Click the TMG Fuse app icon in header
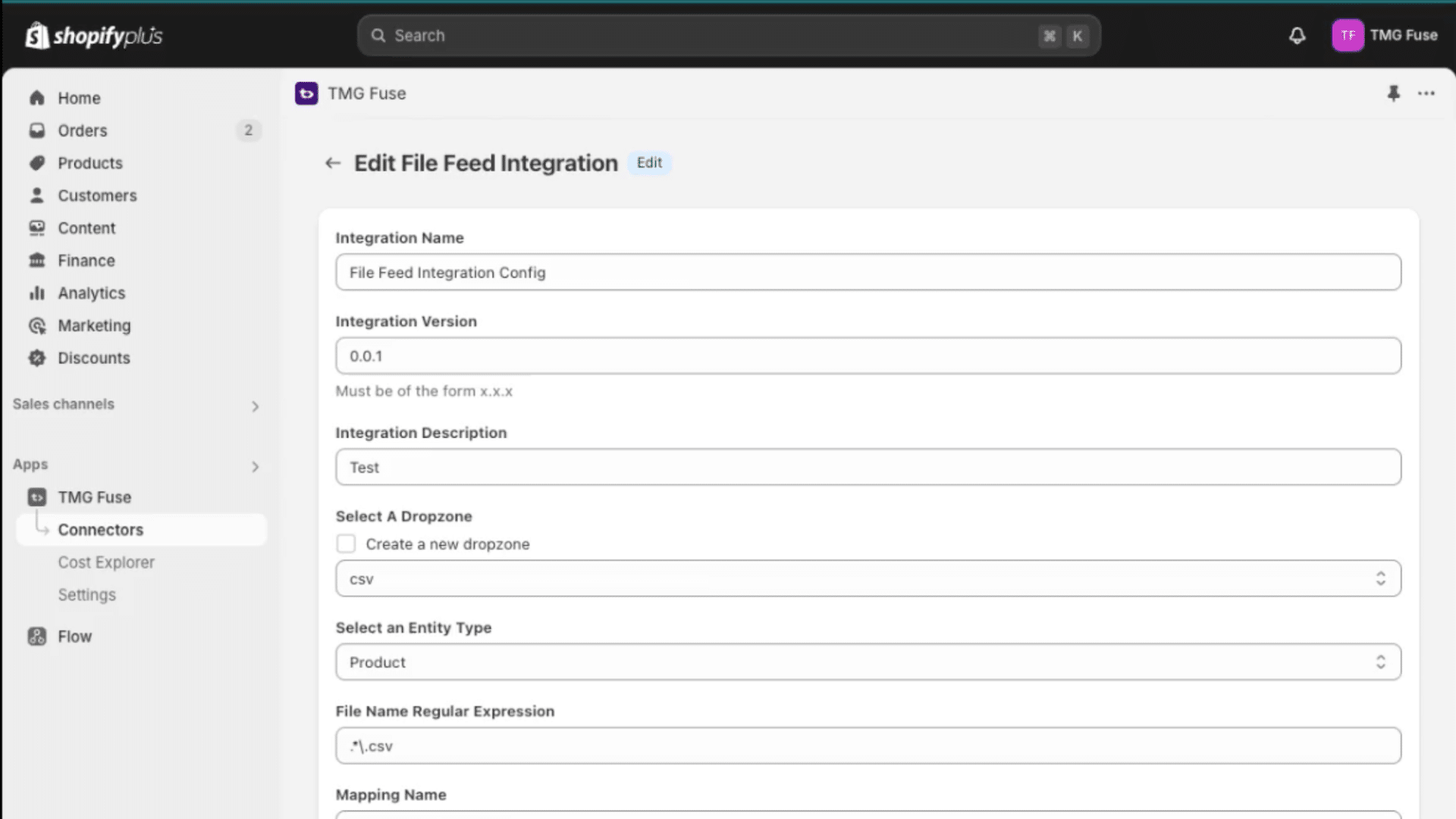The height and width of the screenshot is (819, 1456). click(x=306, y=93)
